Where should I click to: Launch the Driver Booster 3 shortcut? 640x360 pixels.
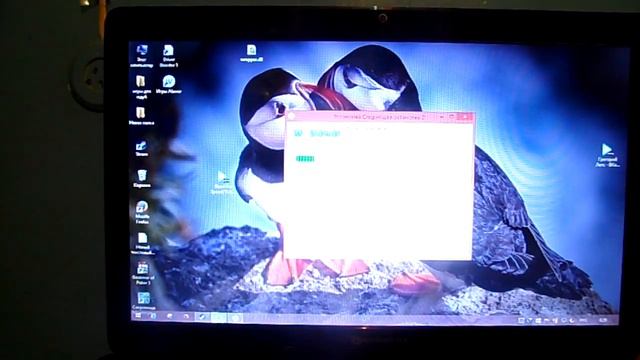[x=168, y=56]
